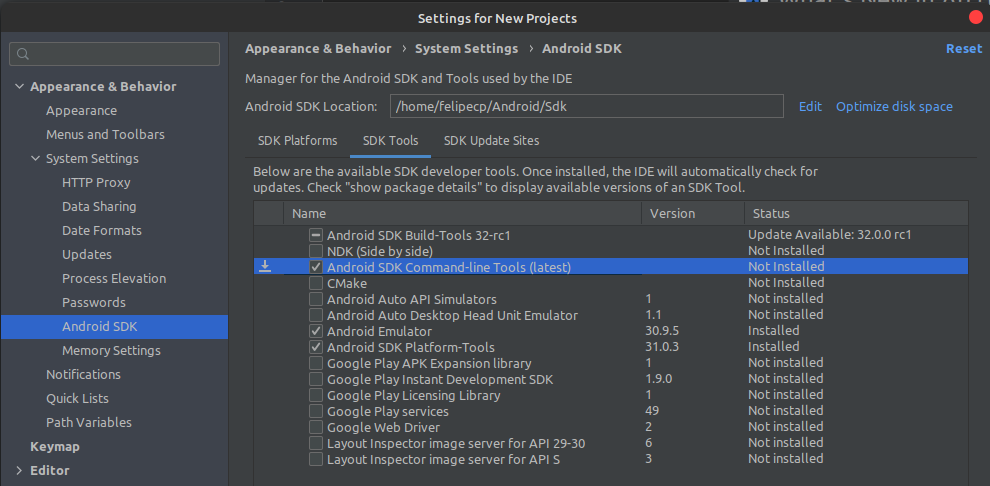Enable Google Play Licensing Library checkbox

316,395
